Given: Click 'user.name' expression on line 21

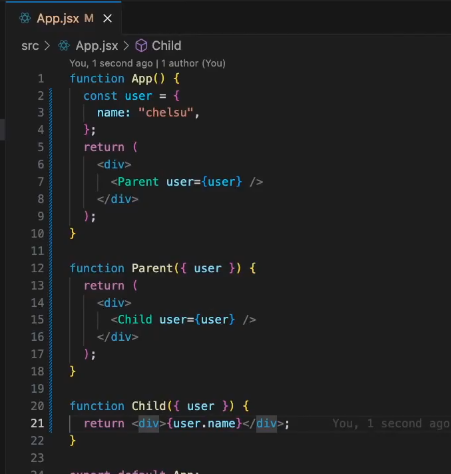Looking at the screenshot, I should [x=204, y=423].
